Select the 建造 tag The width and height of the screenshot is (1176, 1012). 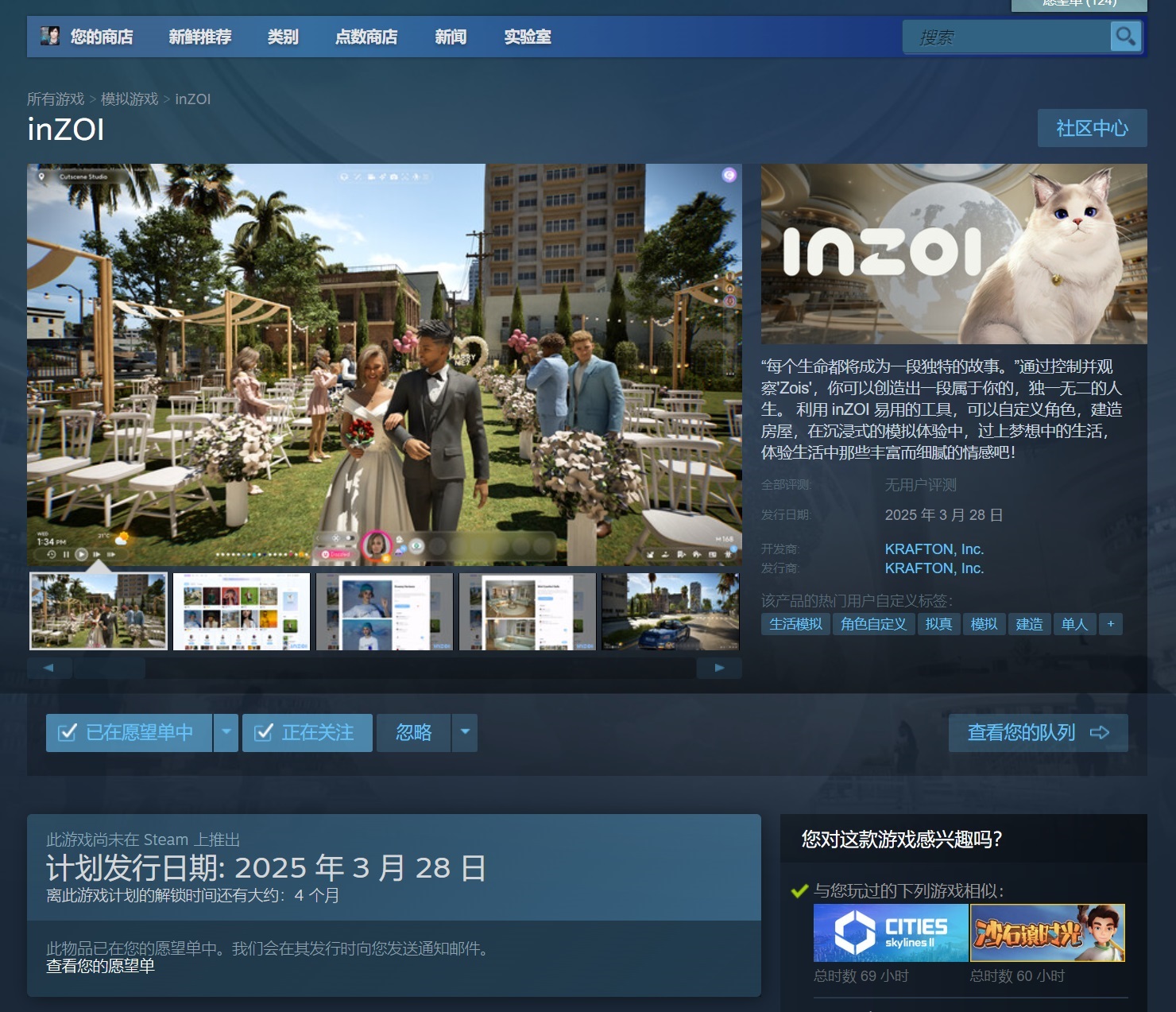click(x=1029, y=624)
